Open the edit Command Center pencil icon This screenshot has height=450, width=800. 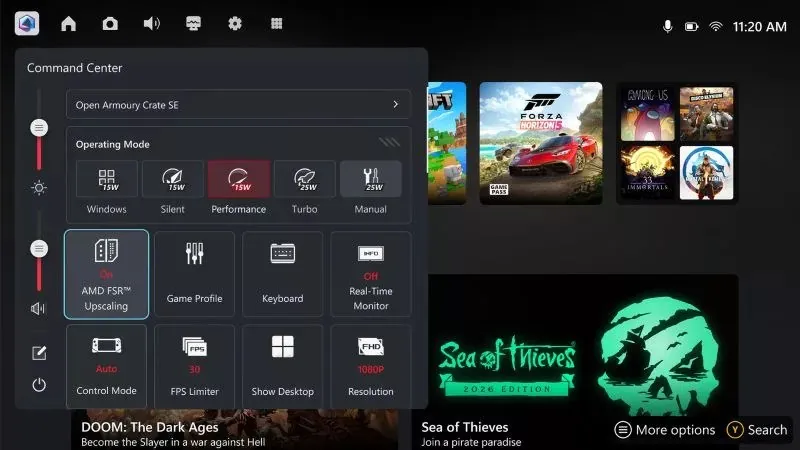[39, 353]
